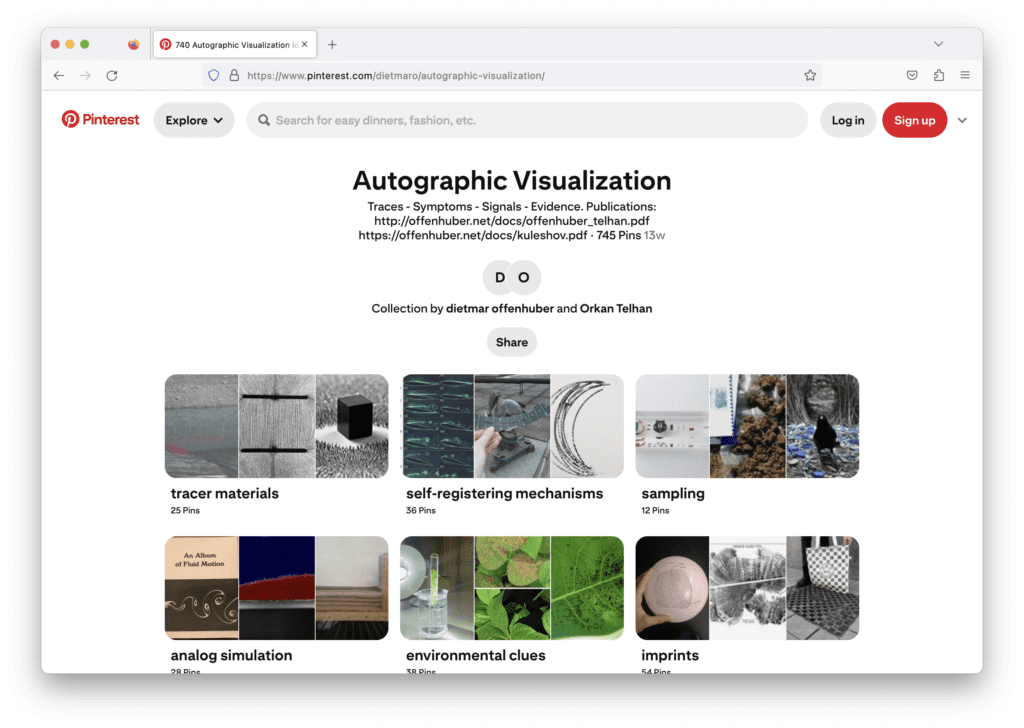Viewport: 1024px width, 728px height.
Task: Open Orkan Telhan's profile link
Action: pos(615,308)
